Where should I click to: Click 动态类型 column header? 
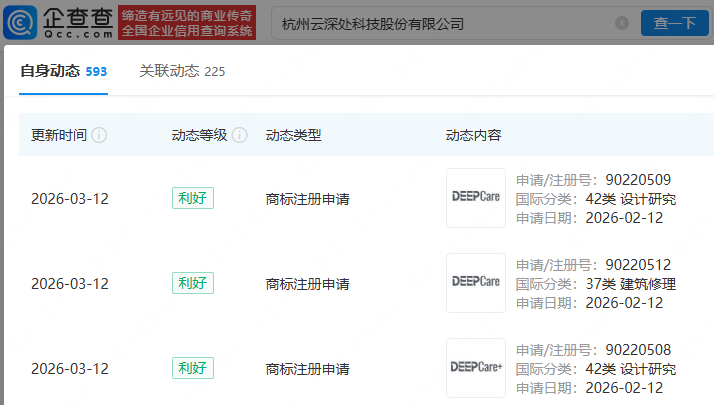coord(293,135)
